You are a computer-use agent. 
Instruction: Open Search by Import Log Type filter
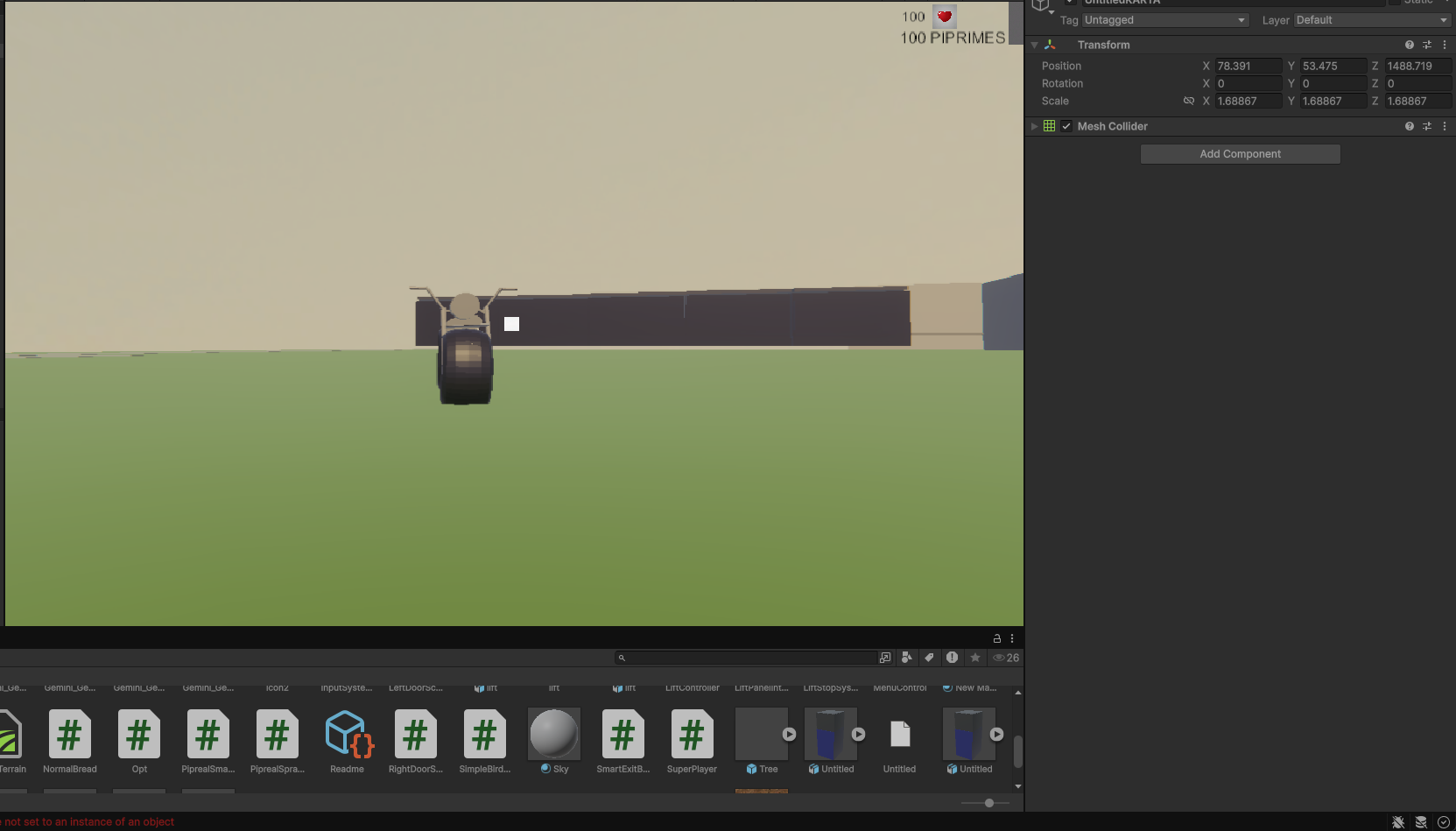(952, 658)
